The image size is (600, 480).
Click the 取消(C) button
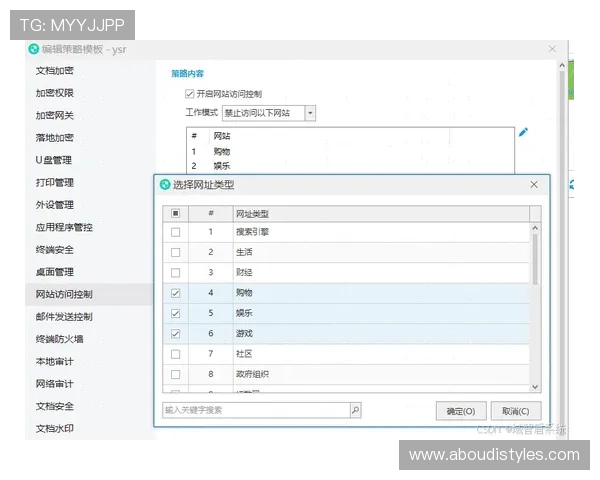(x=516, y=411)
